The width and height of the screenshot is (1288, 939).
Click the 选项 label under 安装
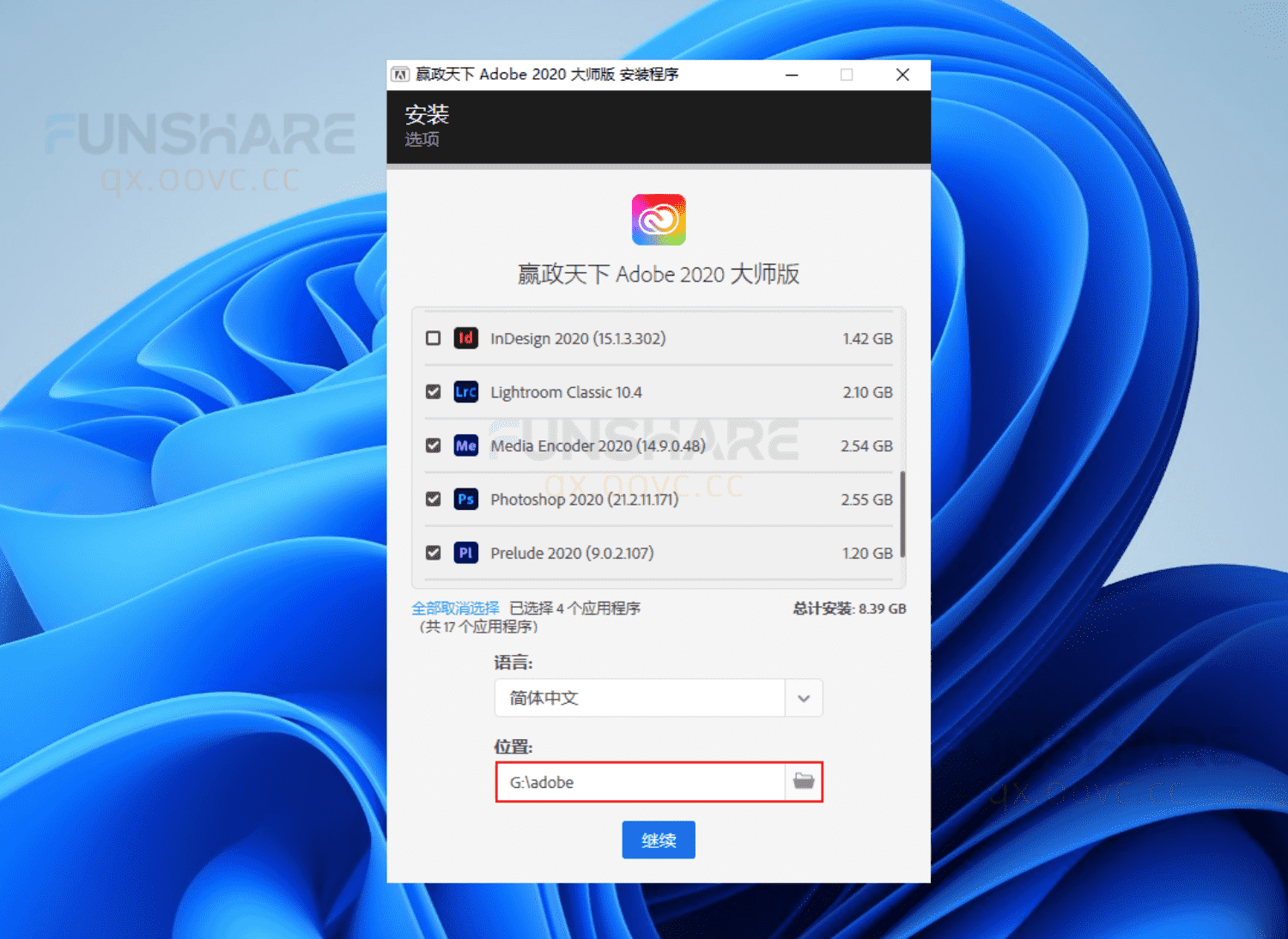421,140
